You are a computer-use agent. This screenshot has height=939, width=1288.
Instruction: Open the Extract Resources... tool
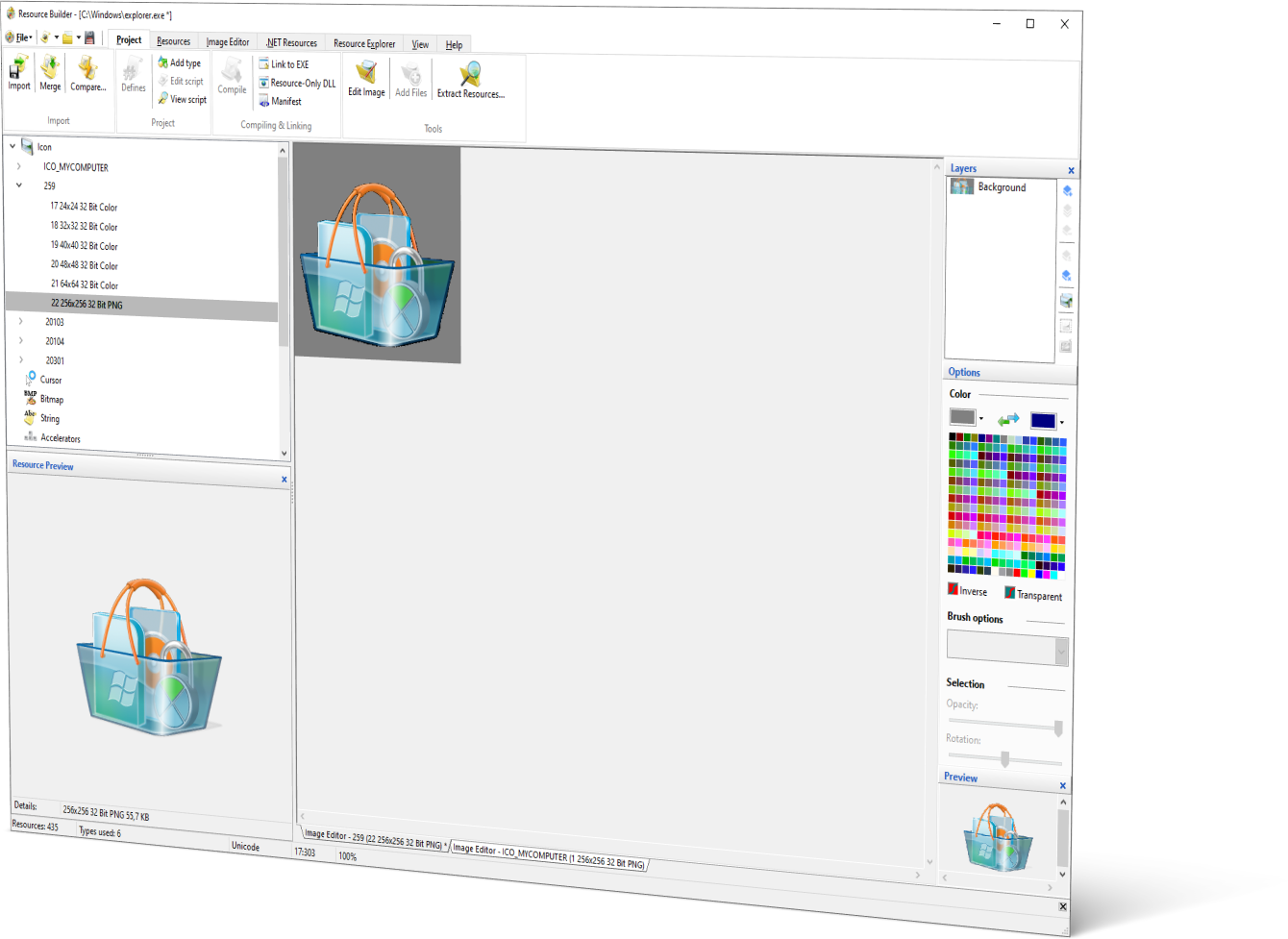(471, 80)
